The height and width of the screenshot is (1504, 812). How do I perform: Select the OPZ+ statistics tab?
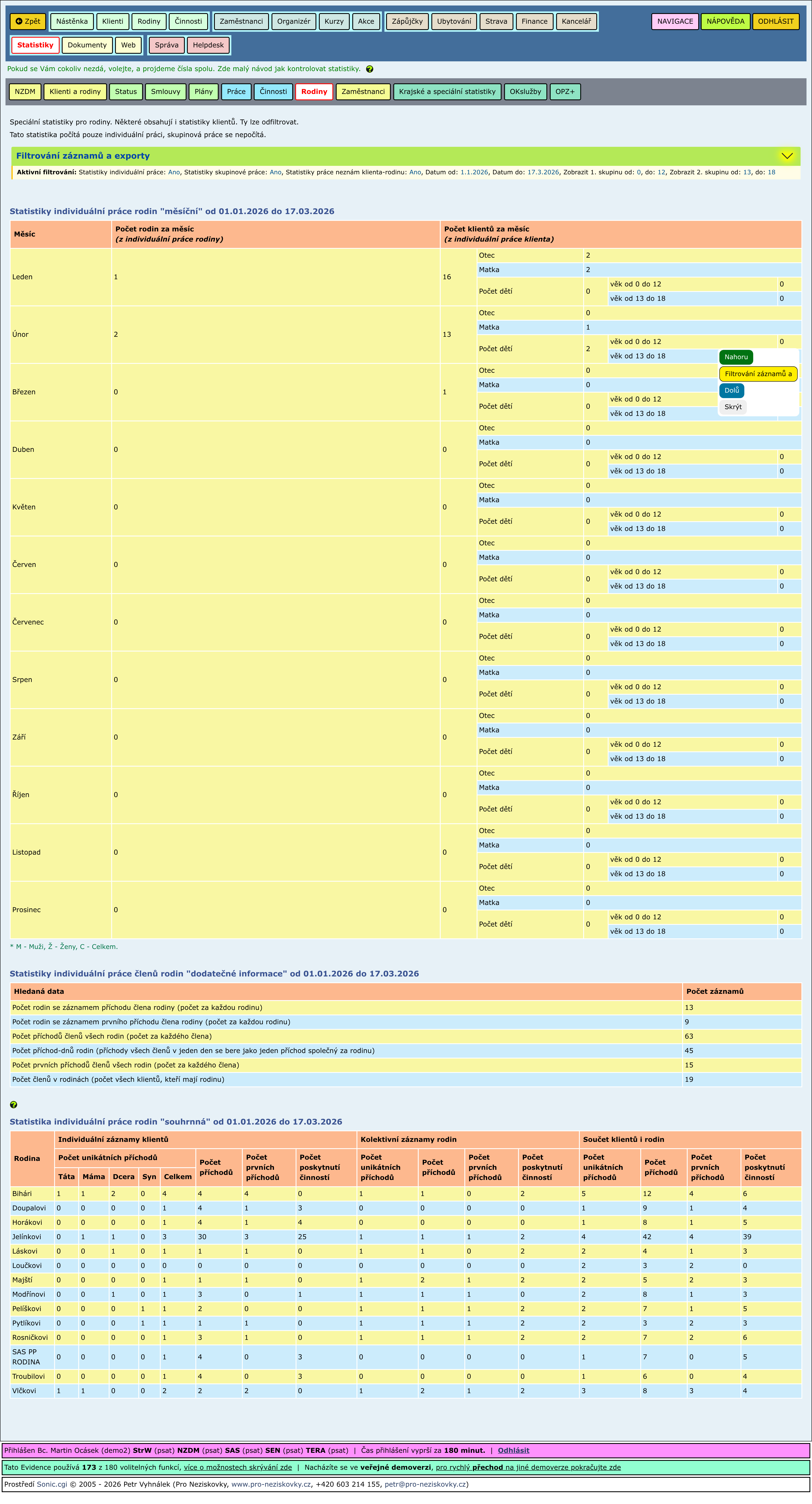click(x=565, y=92)
